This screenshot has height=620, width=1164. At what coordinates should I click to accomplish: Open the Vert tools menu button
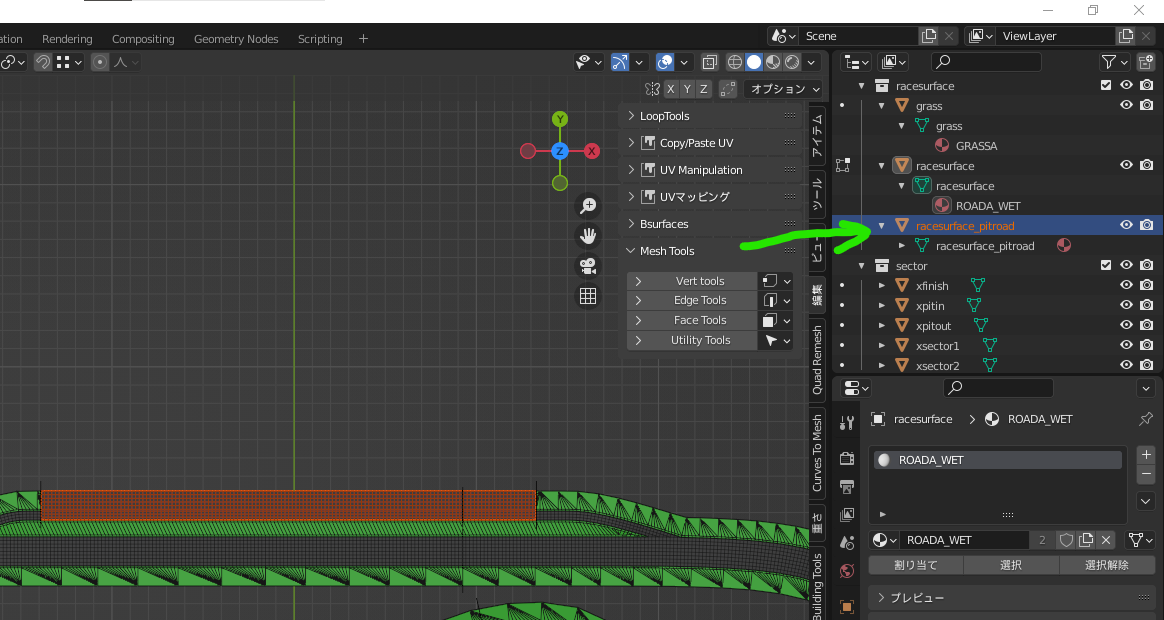693,281
